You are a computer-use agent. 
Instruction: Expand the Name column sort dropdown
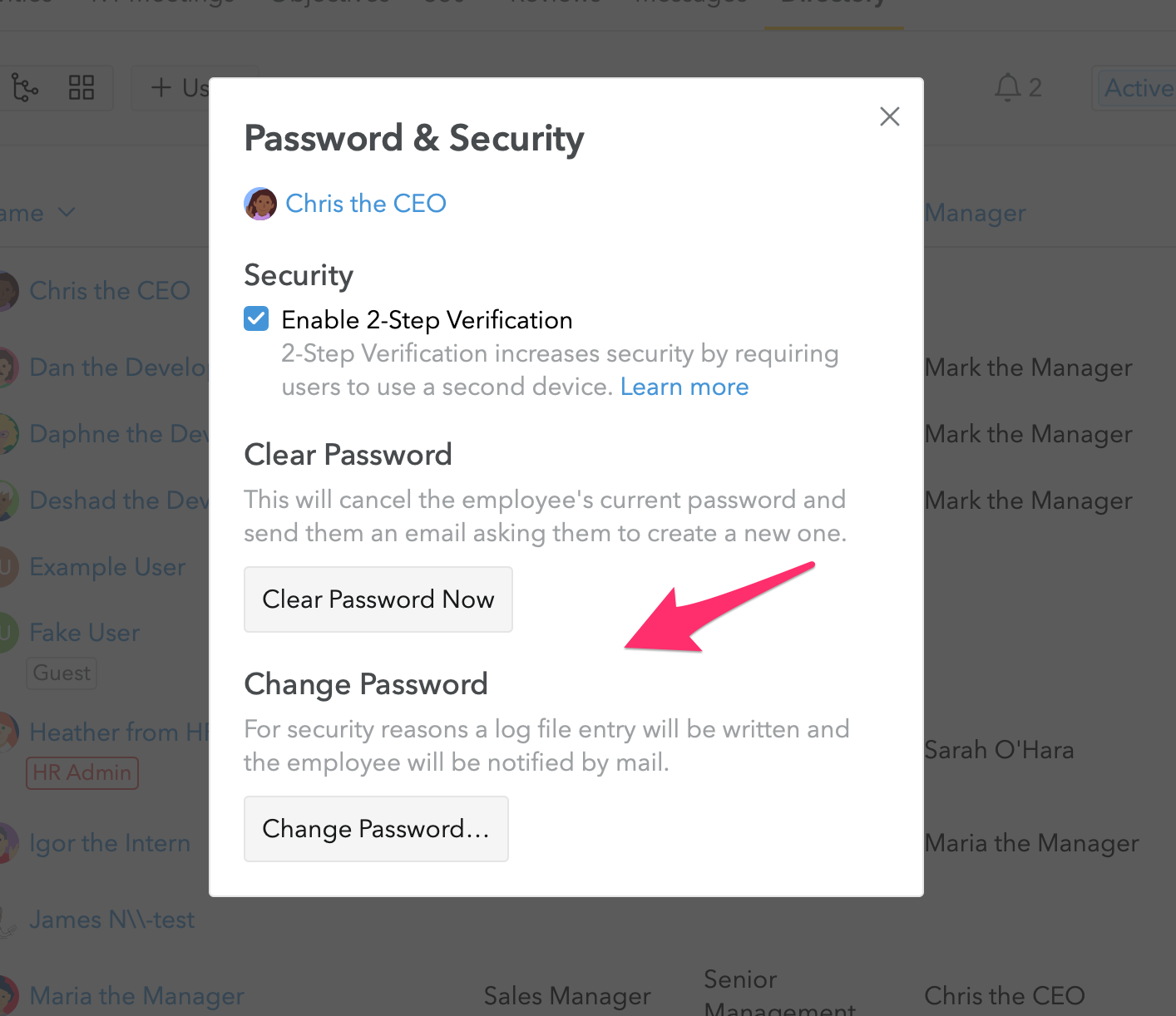click(67, 213)
